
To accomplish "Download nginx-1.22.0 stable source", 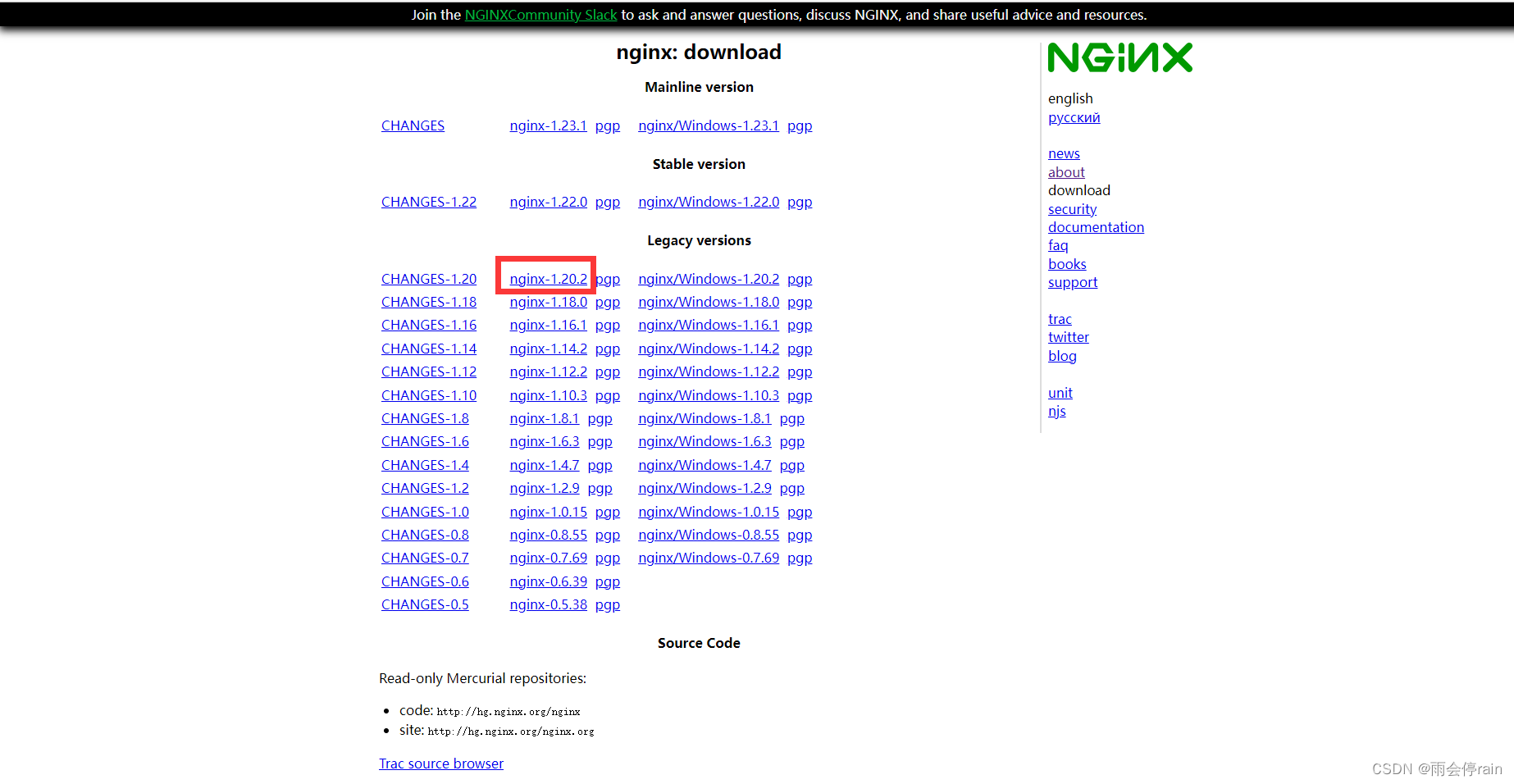I will [548, 202].
